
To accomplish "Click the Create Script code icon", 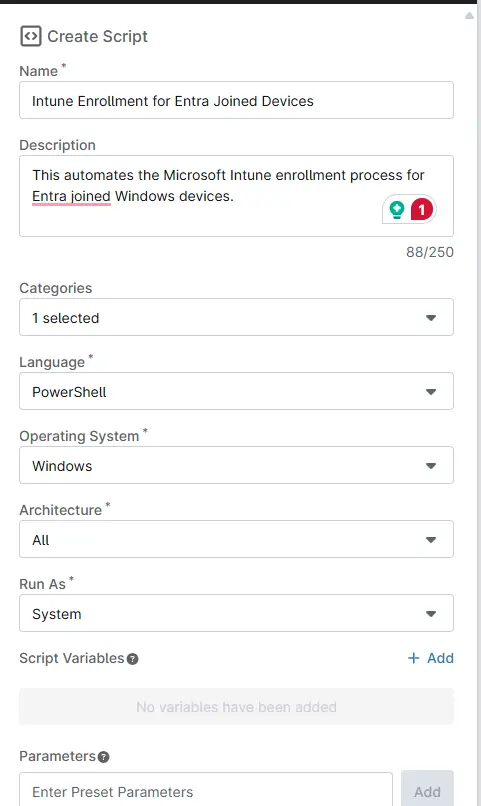I will (x=30, y=36).
